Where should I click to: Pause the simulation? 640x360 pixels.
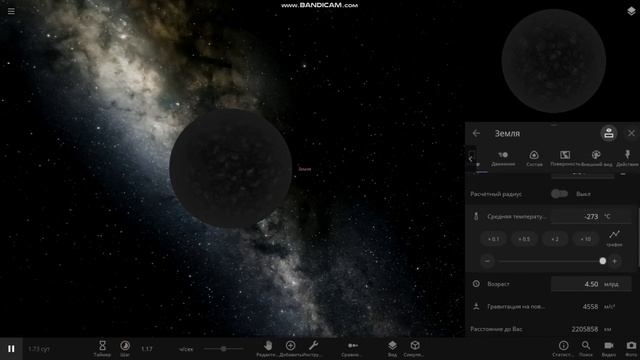pyautogui.click(x=11, y=349)
